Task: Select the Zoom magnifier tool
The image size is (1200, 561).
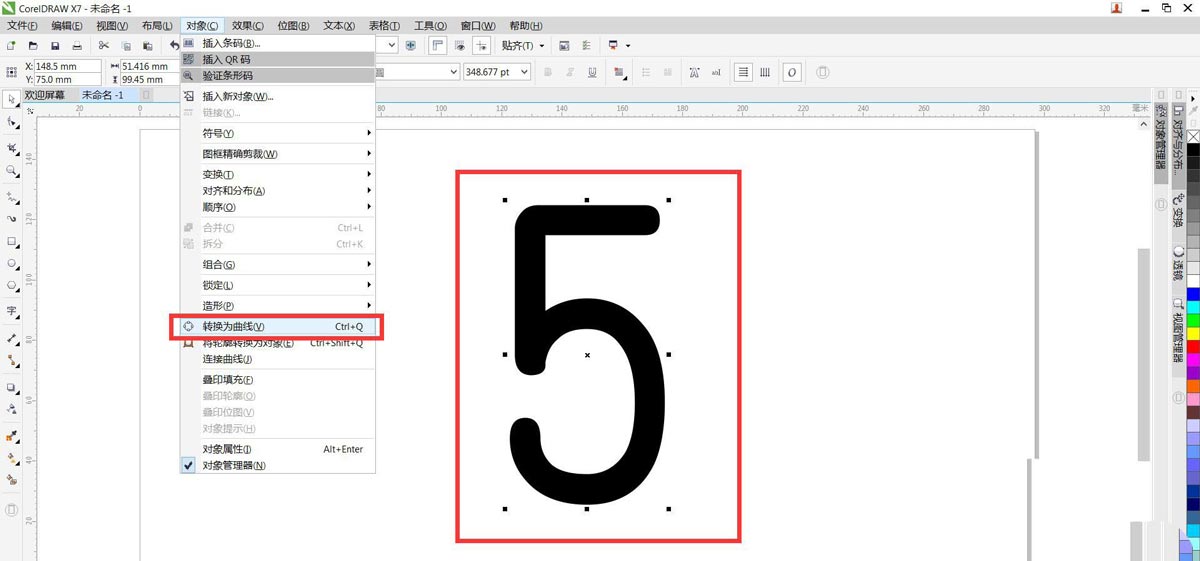Action: pyautogui.click(x=11, y=171)
